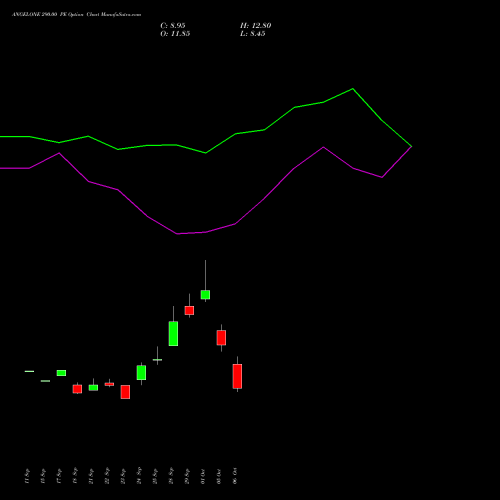The width and height of the screenshot is (500, 500).
Task: Select the 06 Oct date label
Action: (235, 476)
